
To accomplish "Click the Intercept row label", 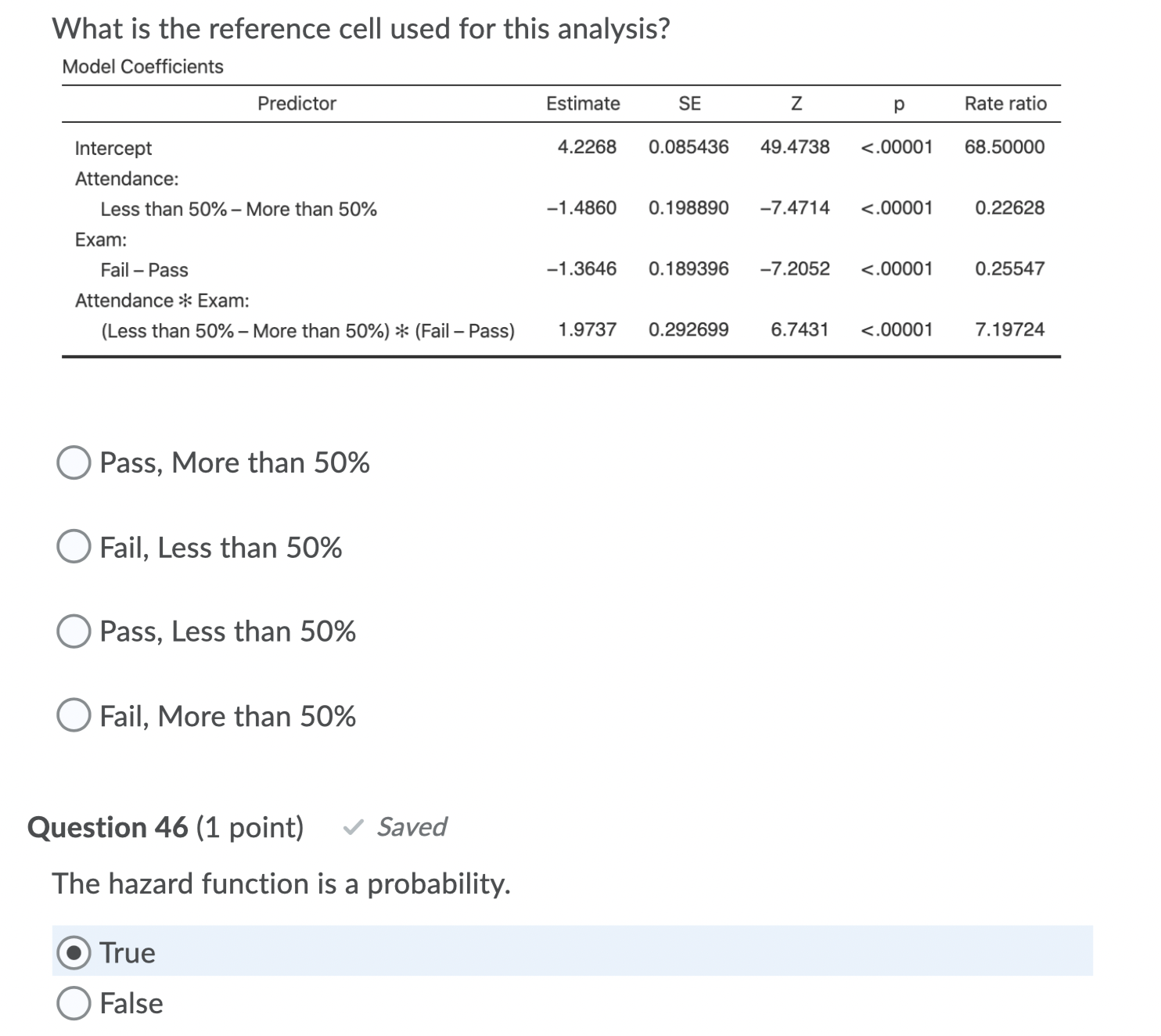I will click(x=112, y=148).
